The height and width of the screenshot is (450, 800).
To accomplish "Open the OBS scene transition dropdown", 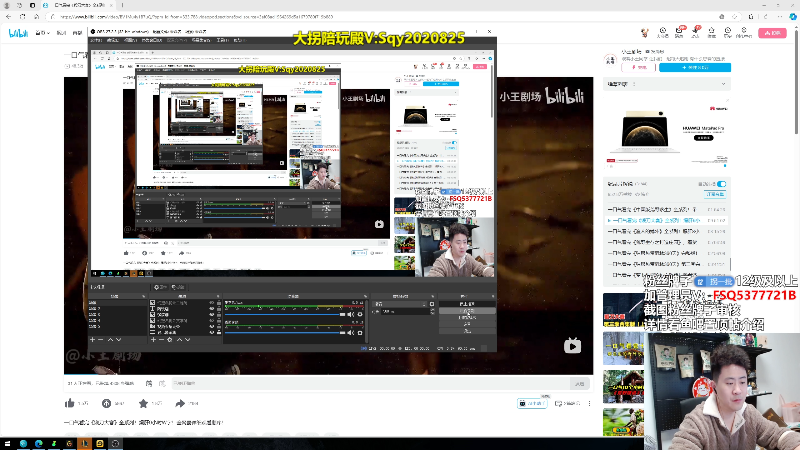I will pos(401,304).
